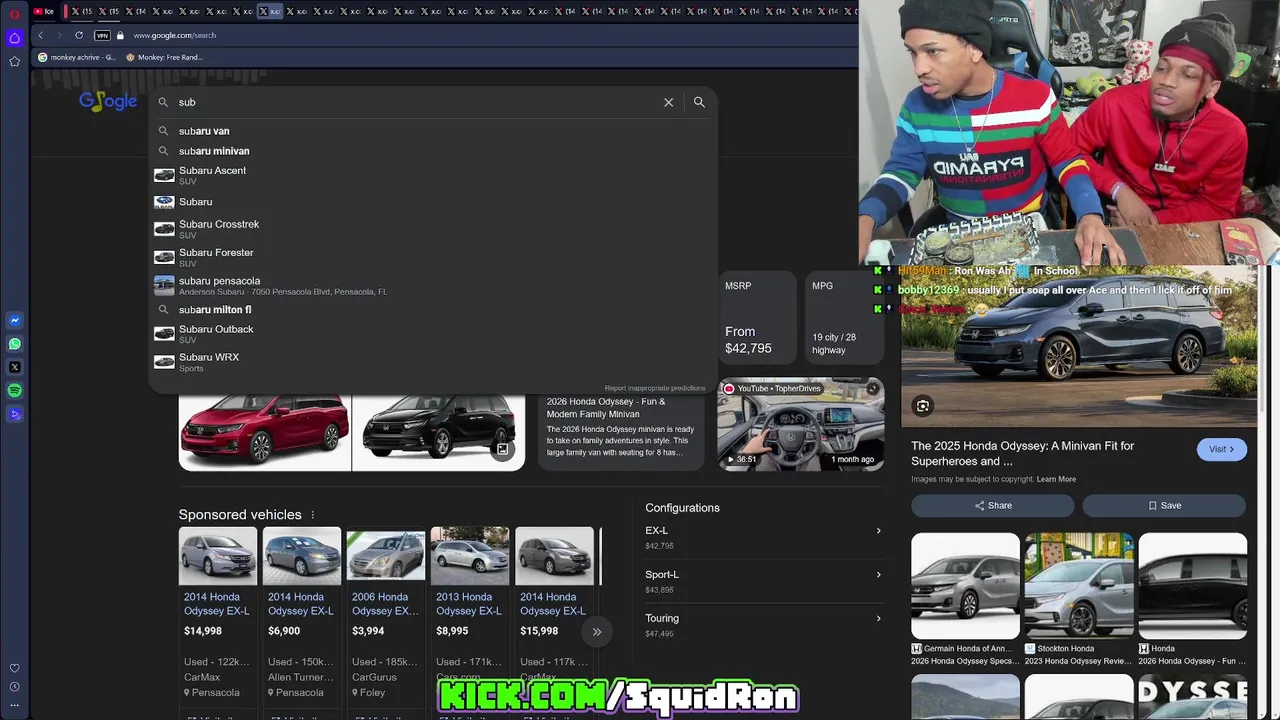Toggle the VPN badge in the address bar
The width and height of the screenshot is (1280, 720).
pyautogui.click(x=102, y=35)
